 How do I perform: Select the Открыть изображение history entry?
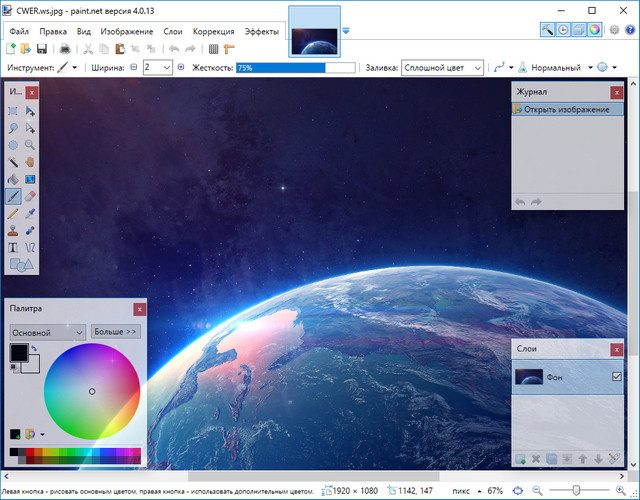point(567,109)
